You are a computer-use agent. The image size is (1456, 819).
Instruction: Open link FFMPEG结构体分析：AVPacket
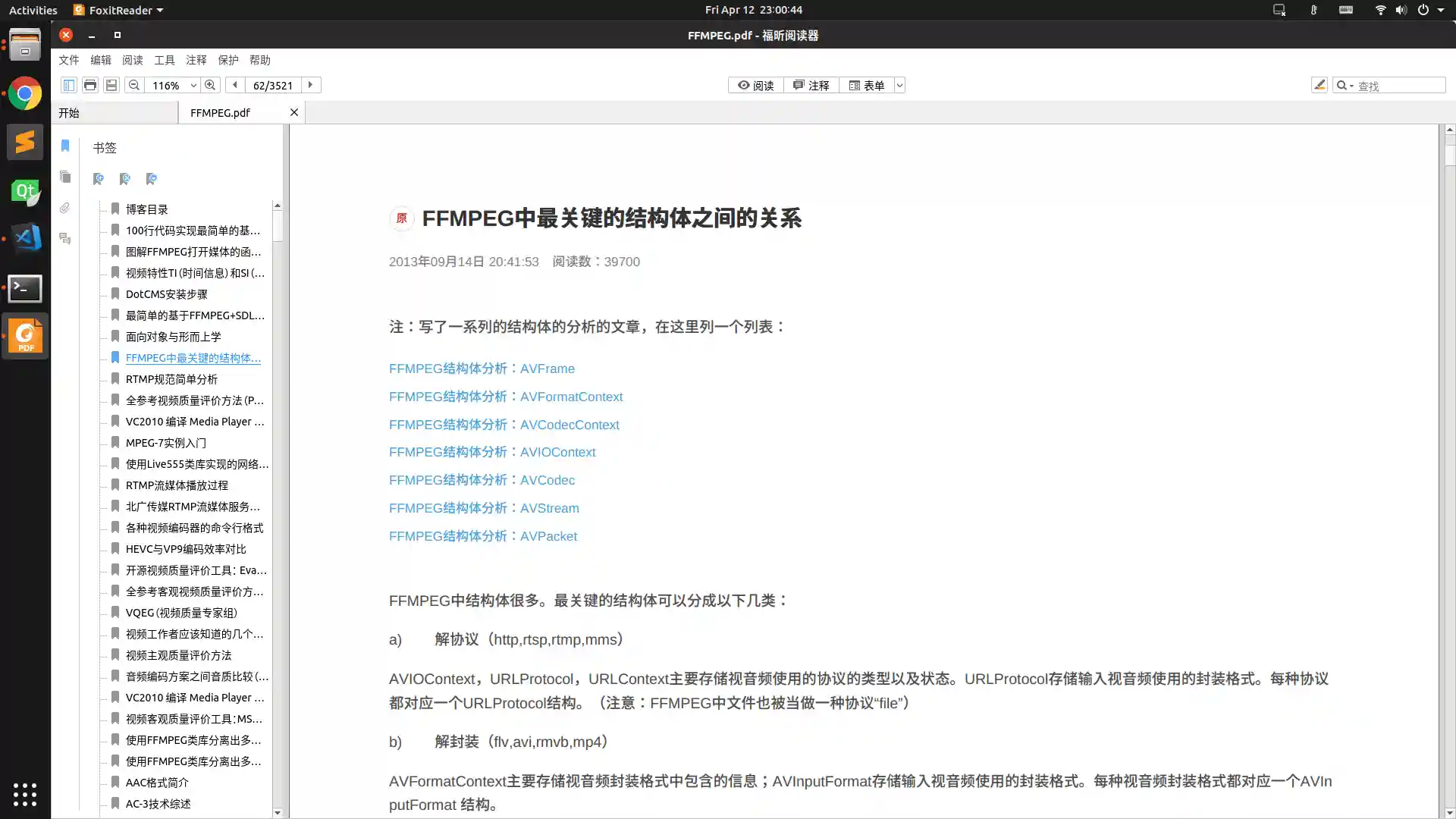(x=483, y=536)
